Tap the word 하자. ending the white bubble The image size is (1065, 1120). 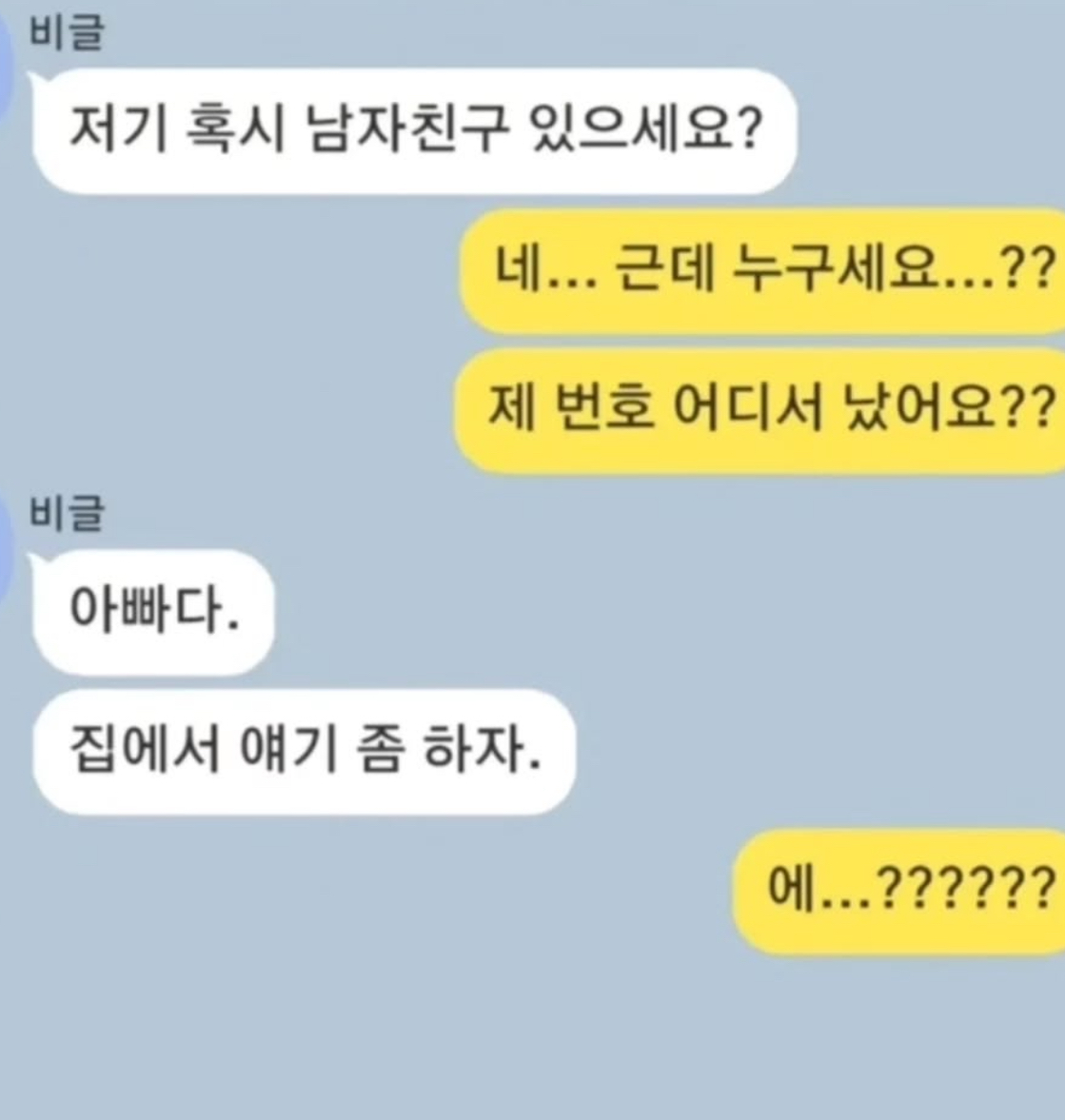[482, 749]
